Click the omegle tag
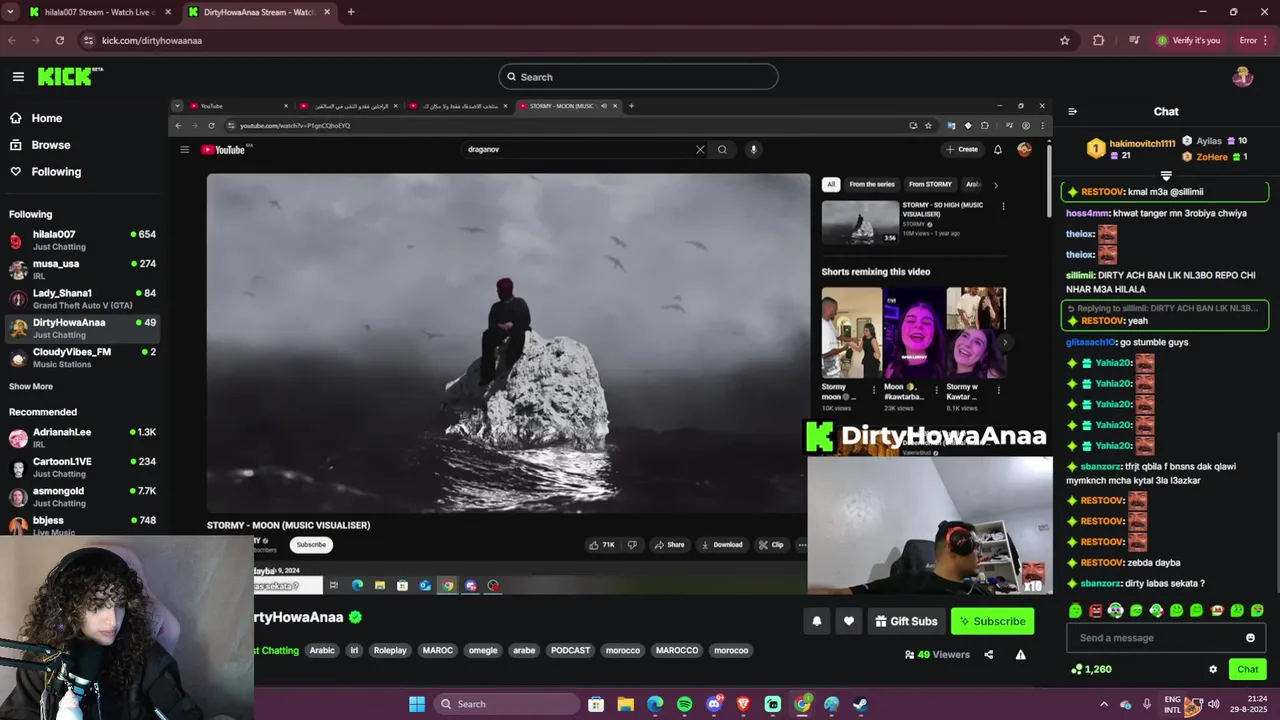 point(483,650)
